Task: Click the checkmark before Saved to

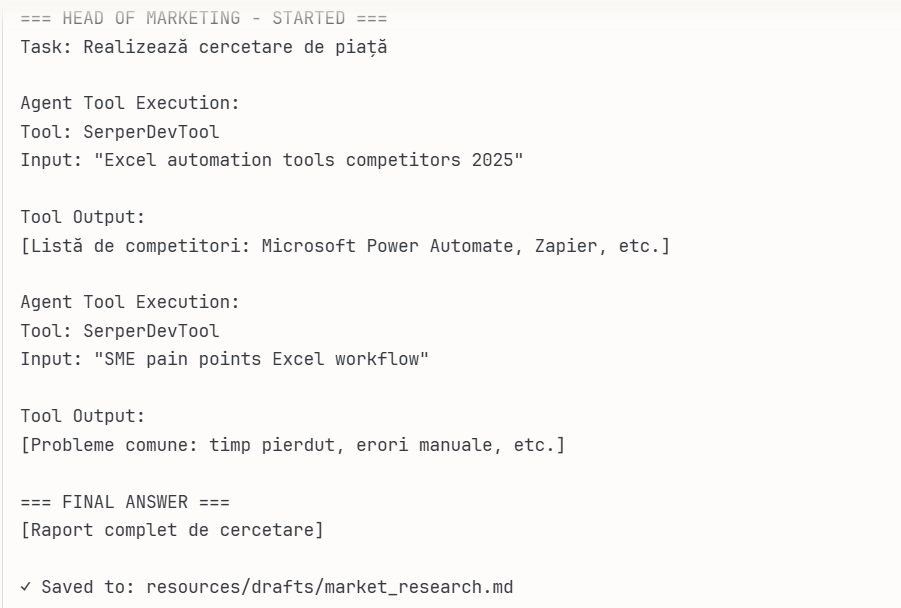Action: [26, 587]
